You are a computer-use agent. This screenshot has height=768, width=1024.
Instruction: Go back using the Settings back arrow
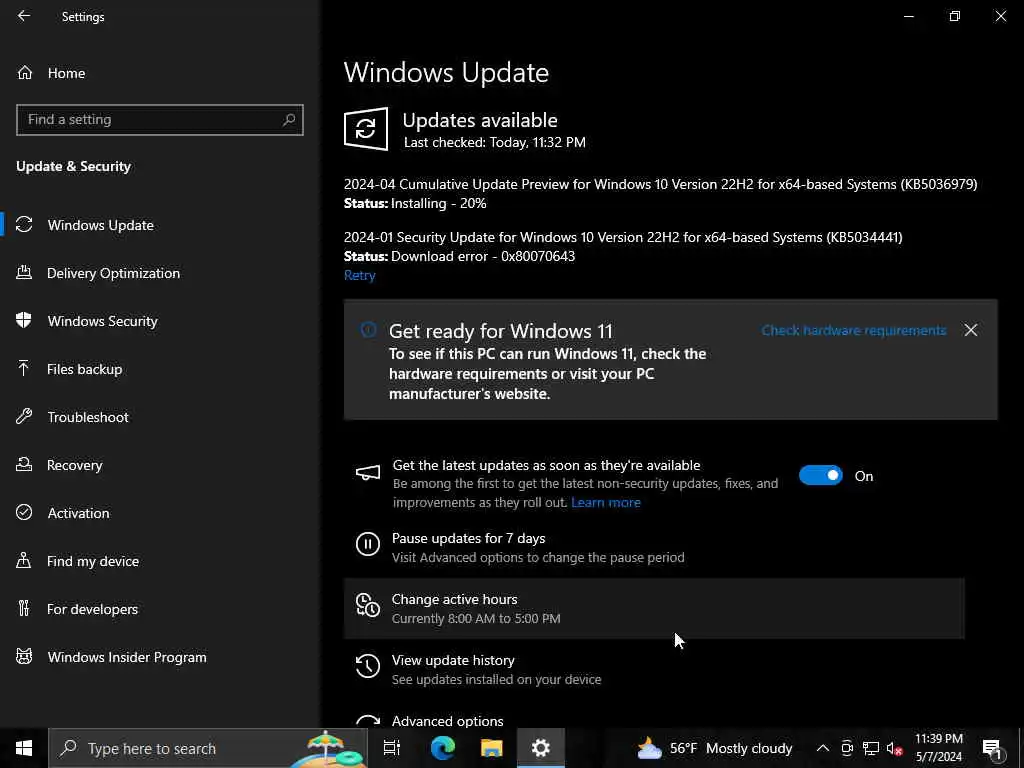(x=24, y=16)
